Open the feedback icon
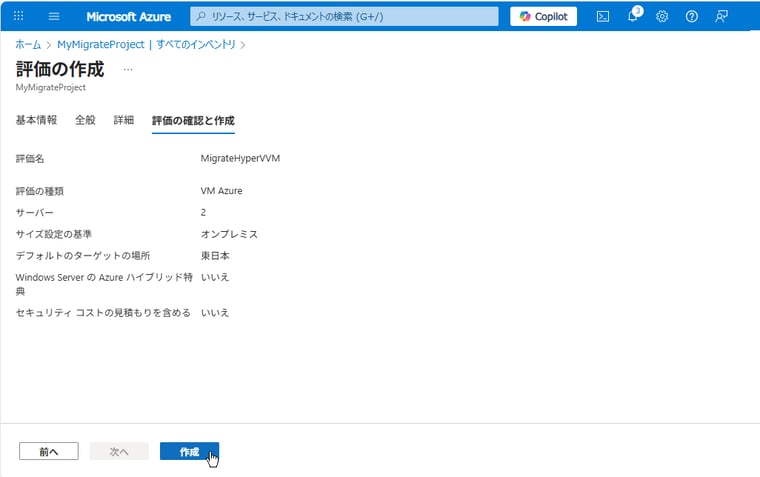760x477 pixels. point(721,16)
